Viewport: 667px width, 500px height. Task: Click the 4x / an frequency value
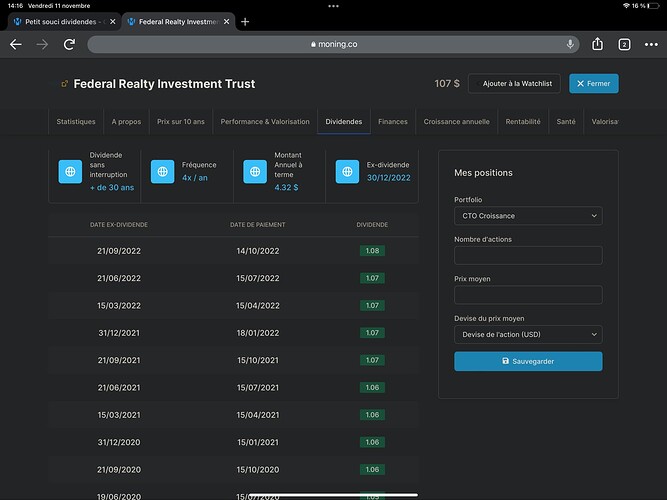(195, 178)
